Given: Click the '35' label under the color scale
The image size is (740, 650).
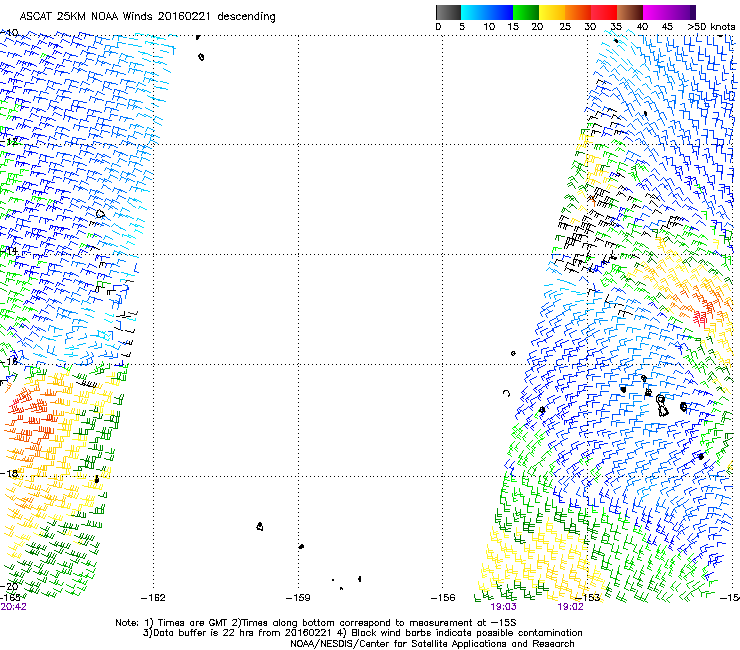Looking at the screenshot, I should point(616,27).
